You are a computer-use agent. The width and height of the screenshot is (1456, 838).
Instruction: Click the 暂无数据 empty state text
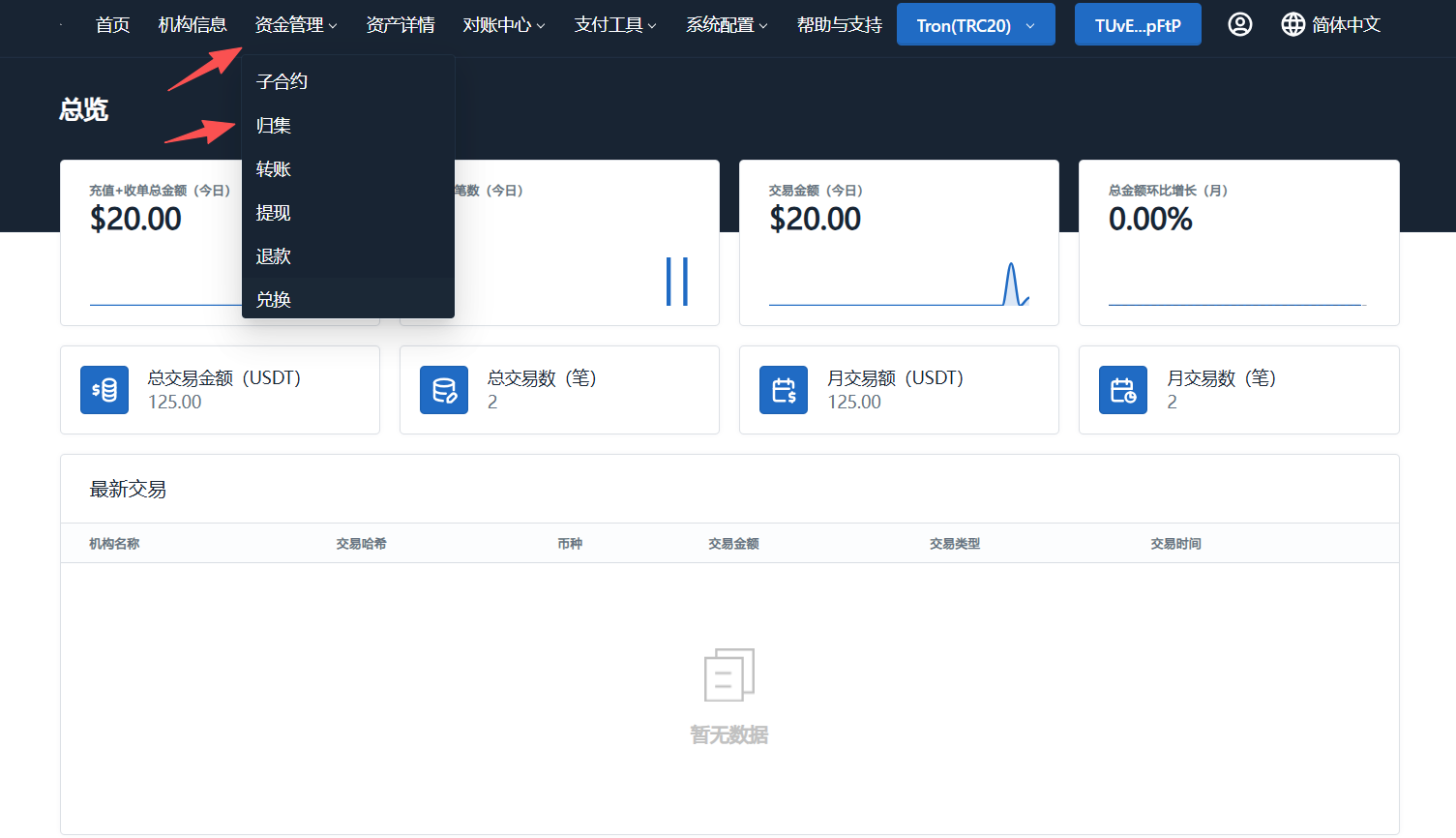coord(729,735)
